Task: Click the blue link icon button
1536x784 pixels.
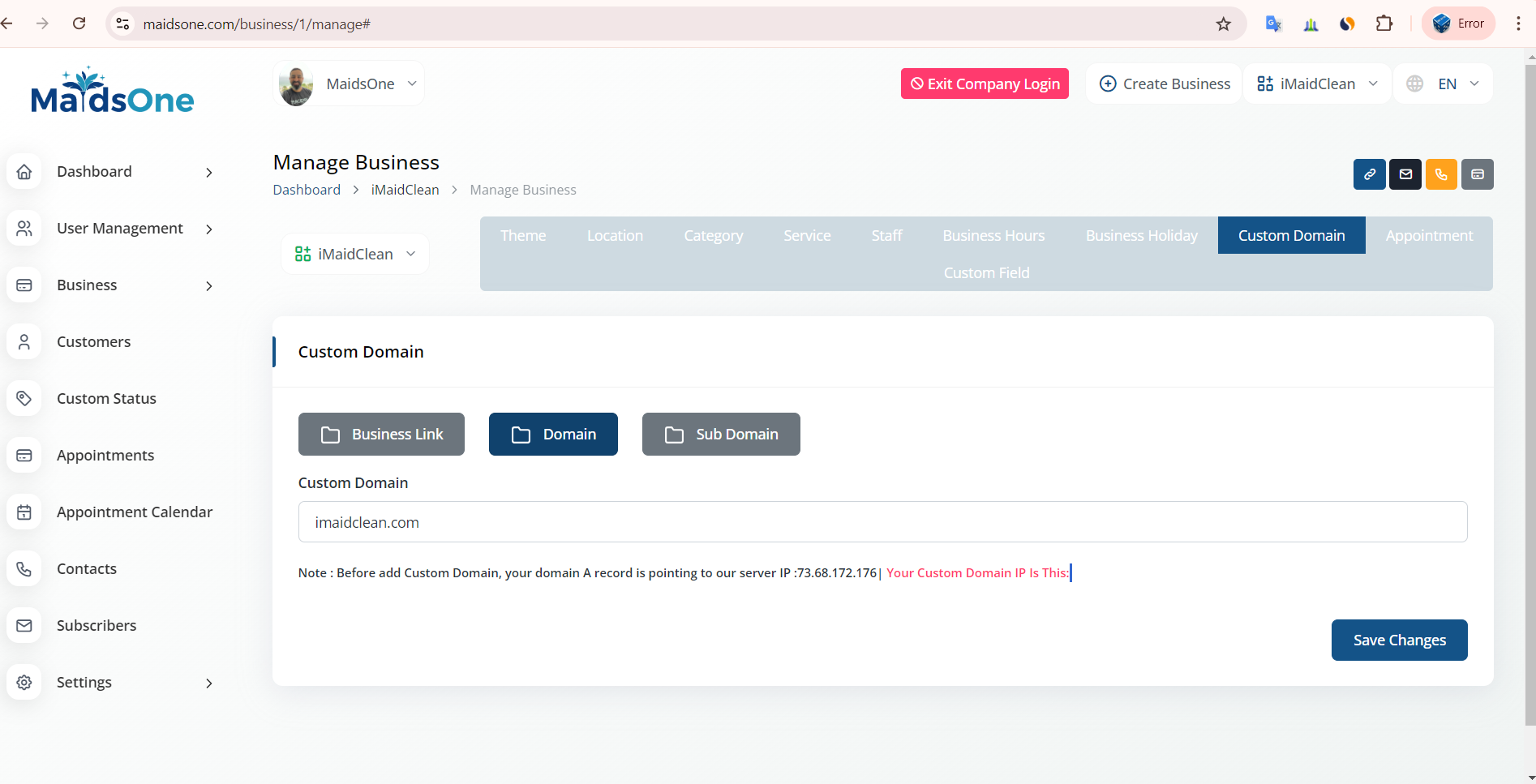Action: click(x=1369, y=174)
